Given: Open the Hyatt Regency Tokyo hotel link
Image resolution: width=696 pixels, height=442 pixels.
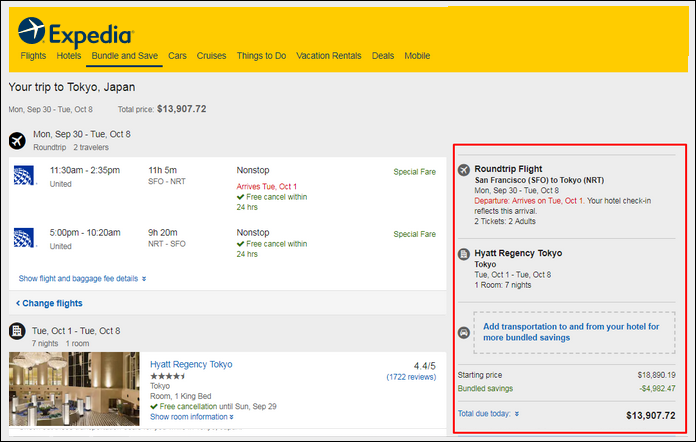Looking at the screenshot, I should (191, 364).
